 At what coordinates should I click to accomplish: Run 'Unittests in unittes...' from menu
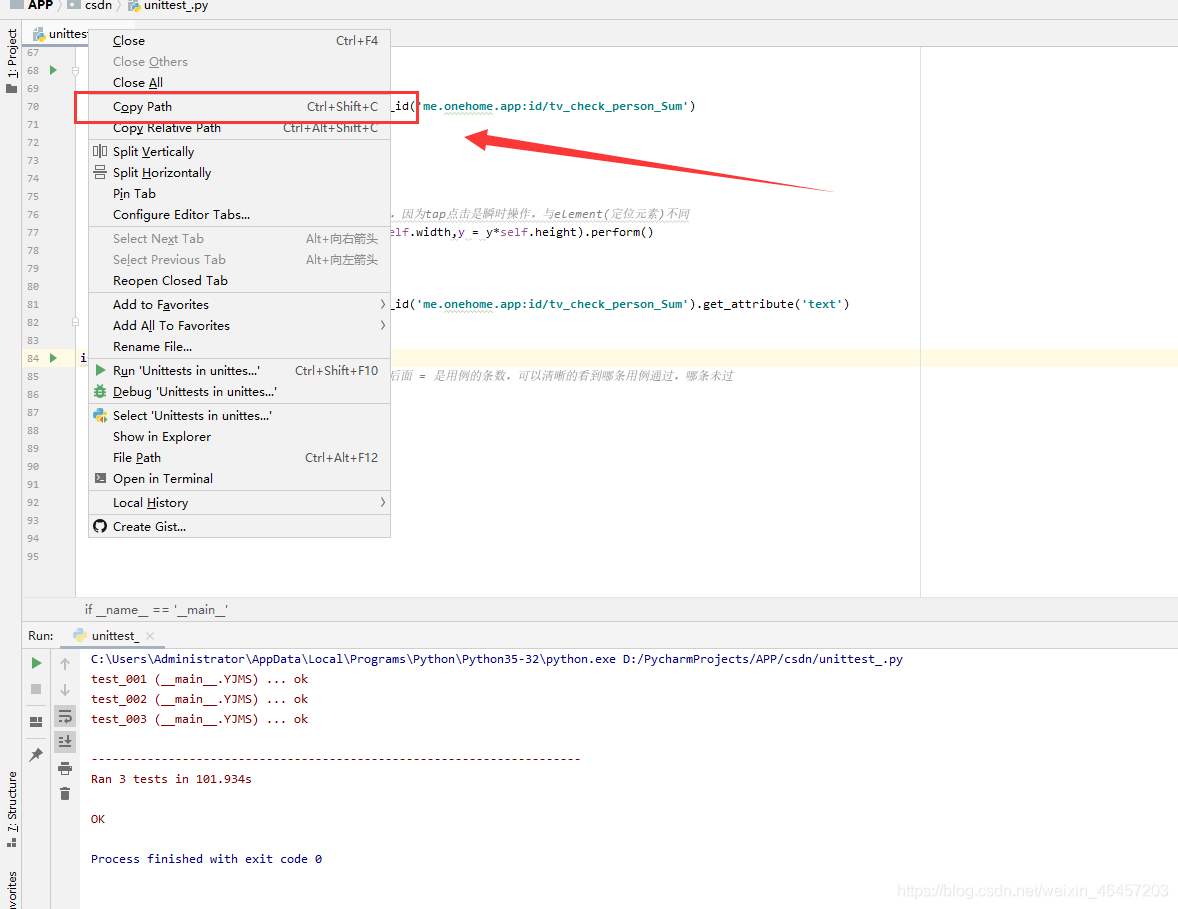pos(239,371)
